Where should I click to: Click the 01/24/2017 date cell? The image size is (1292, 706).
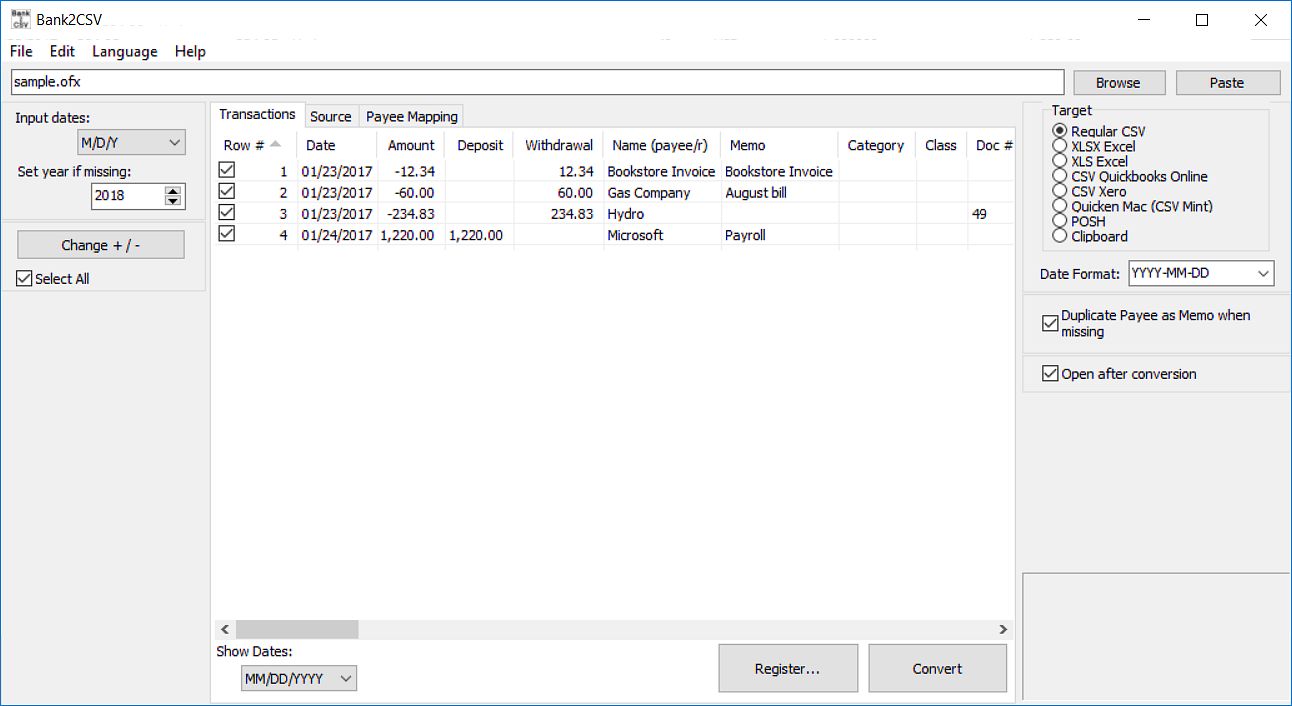point(337,235)
